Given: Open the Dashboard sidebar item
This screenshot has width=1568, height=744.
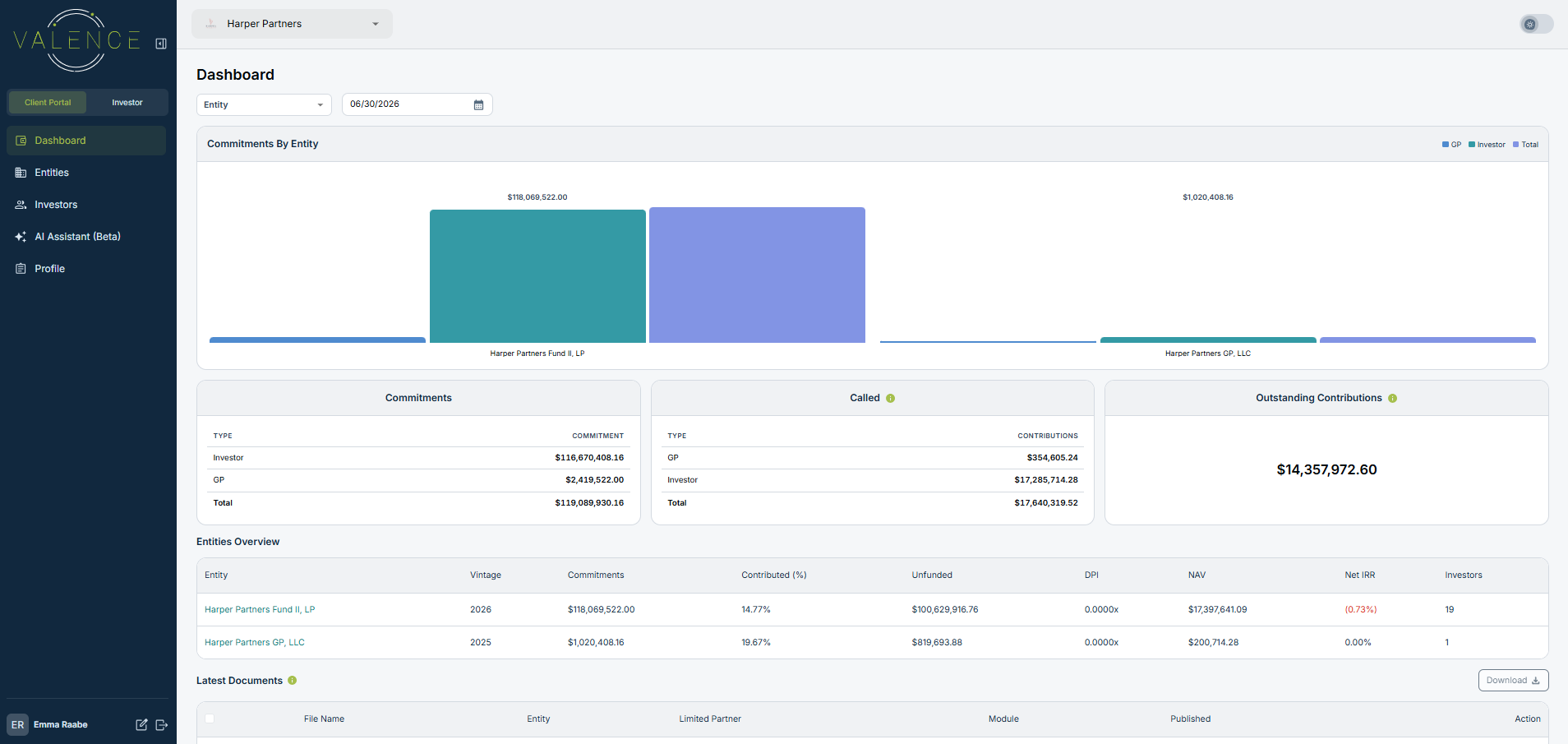Looking at the screenshot, I should (x=86, y=141).
